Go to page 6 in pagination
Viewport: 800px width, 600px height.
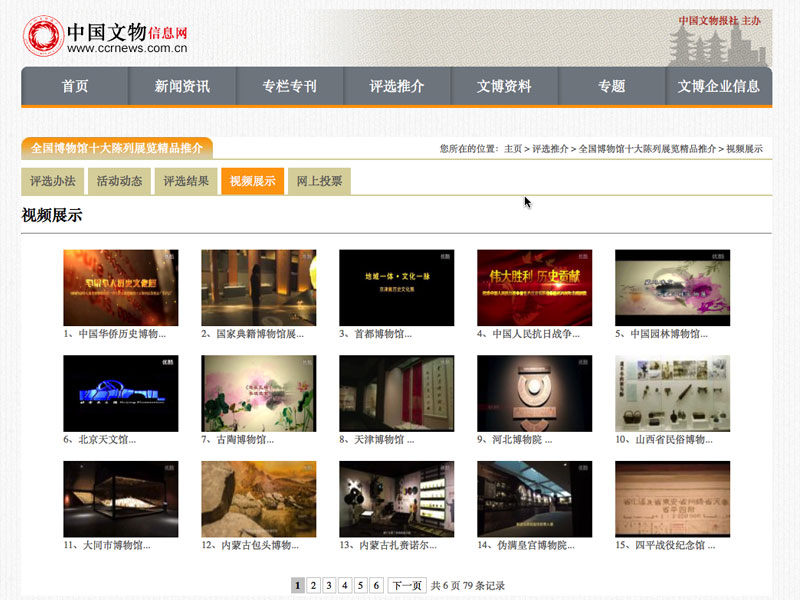377,585
